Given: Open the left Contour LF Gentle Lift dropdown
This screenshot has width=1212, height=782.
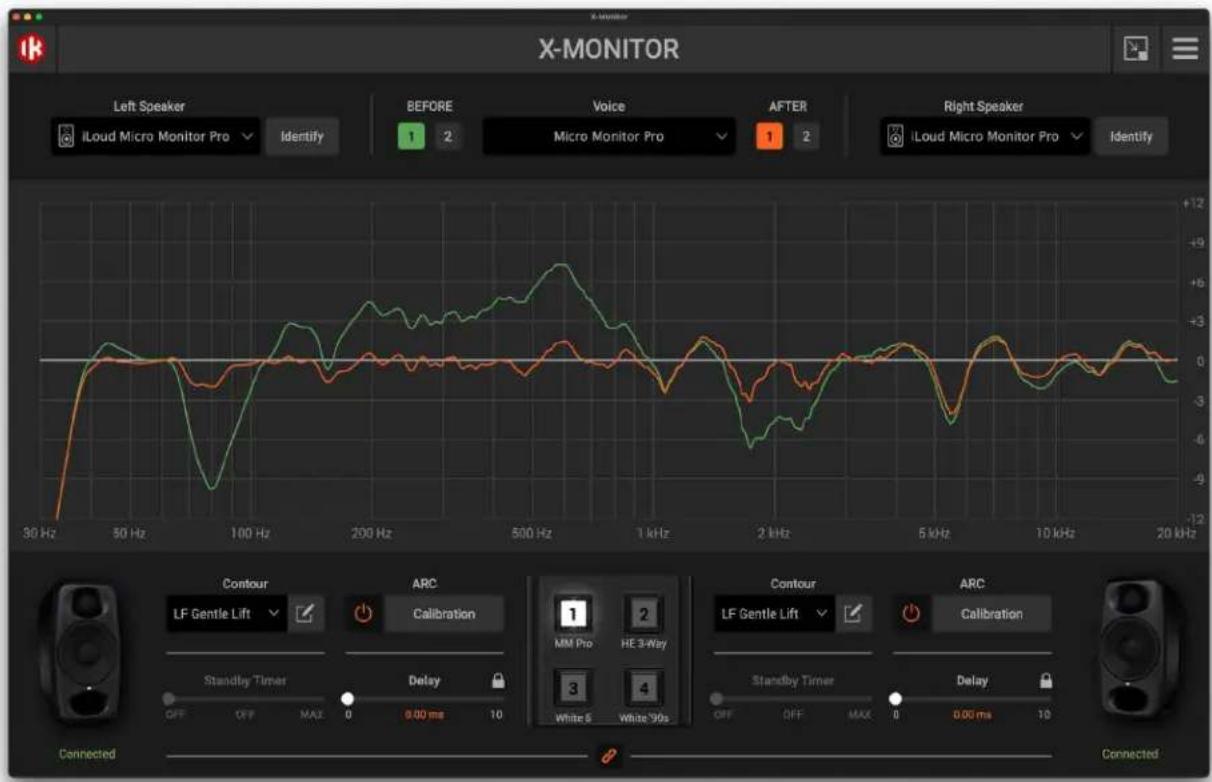Looking at the screenshot, I should (227, 614).
